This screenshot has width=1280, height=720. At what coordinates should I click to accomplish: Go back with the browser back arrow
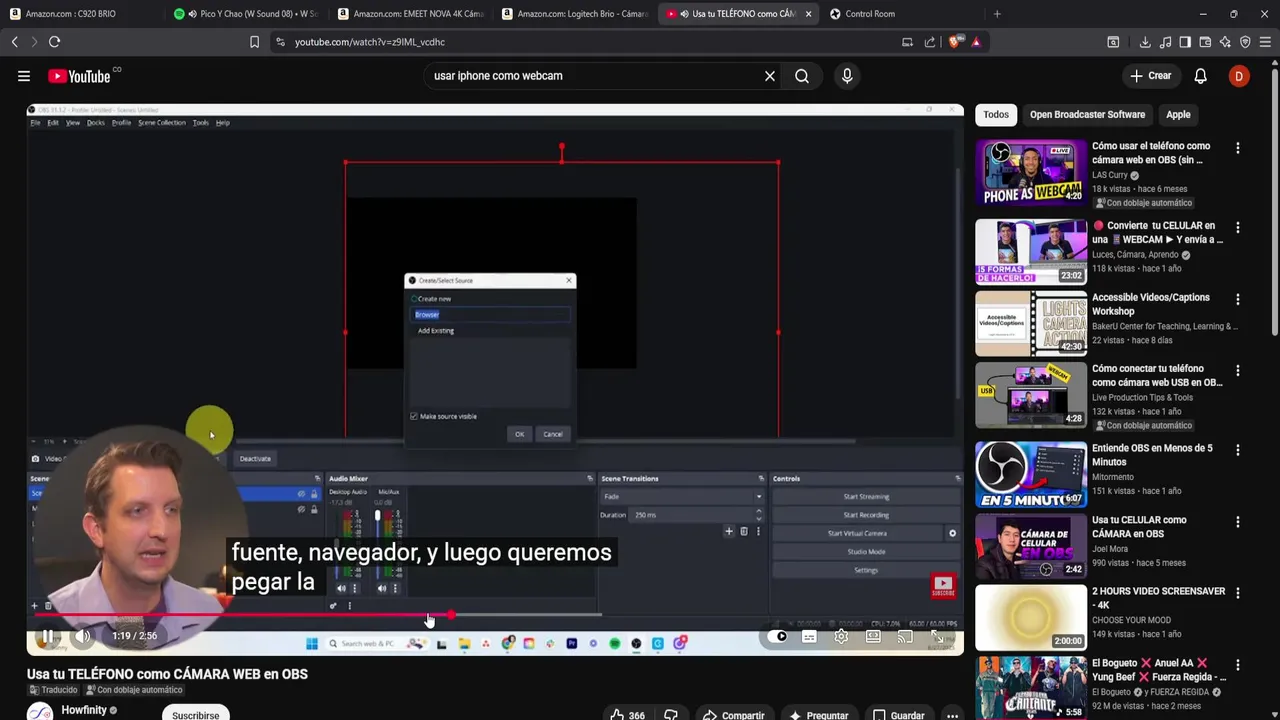pyautogui.click(x=15, y=42)
